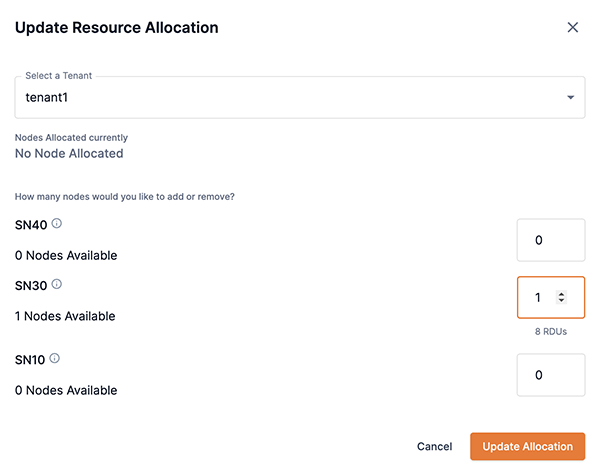Click the info icon next to SN40

click(56, 223)
